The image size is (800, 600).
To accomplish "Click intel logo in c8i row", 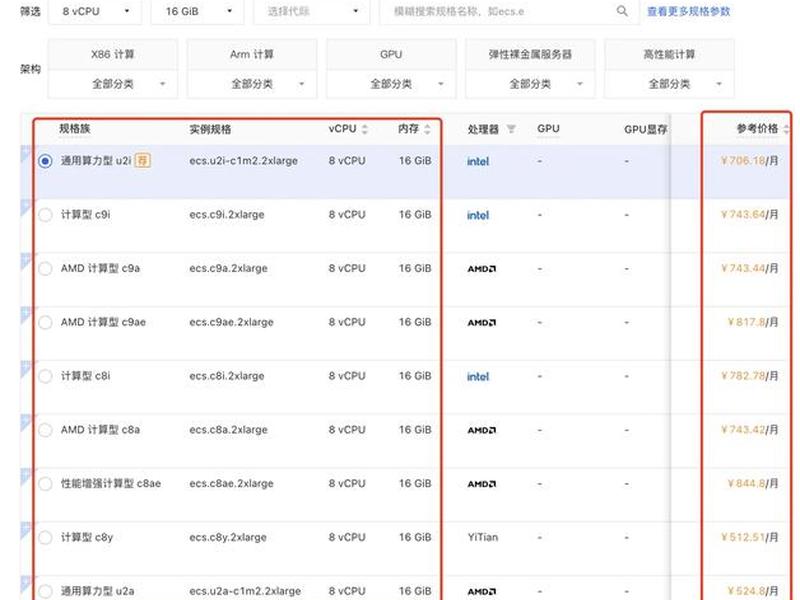I will 478,377.
